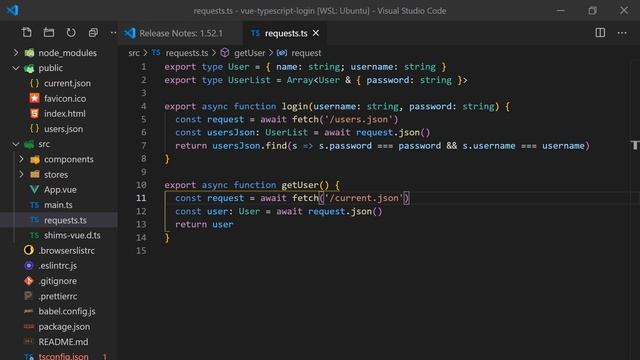Open .gitignore file
The width and height of the screenshot is (640, 360).
[58, 281]
